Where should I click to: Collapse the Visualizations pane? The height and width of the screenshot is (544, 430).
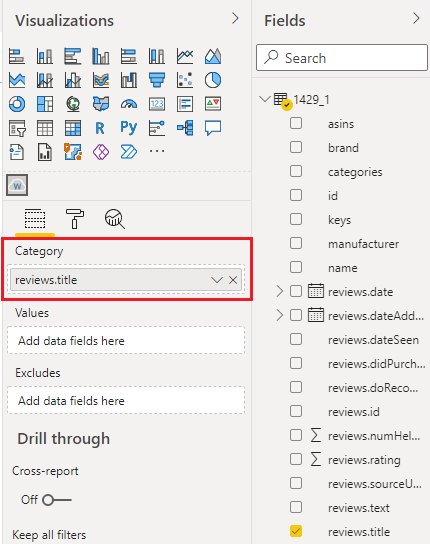click(x=235, y=18)
